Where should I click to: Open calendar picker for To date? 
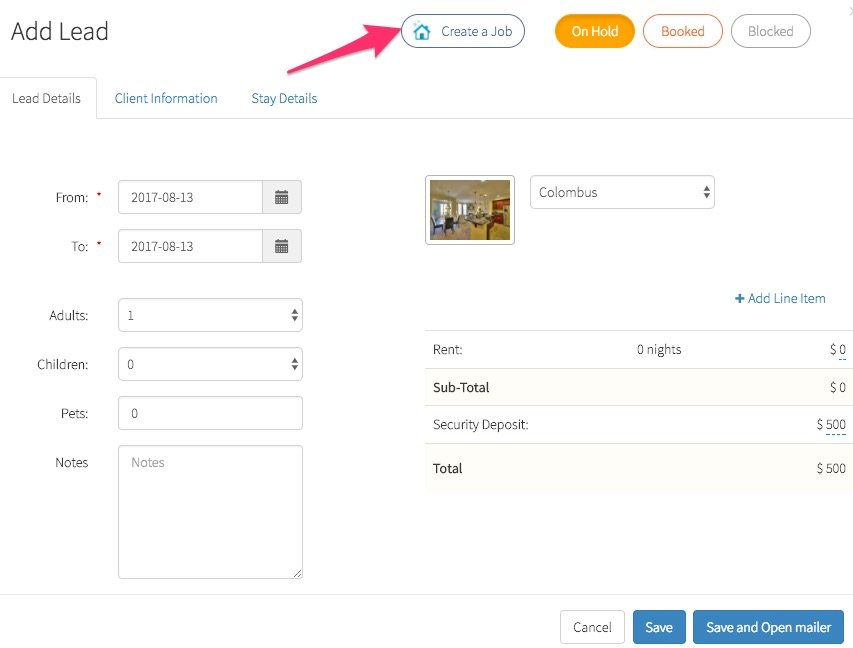coord(281,246)
